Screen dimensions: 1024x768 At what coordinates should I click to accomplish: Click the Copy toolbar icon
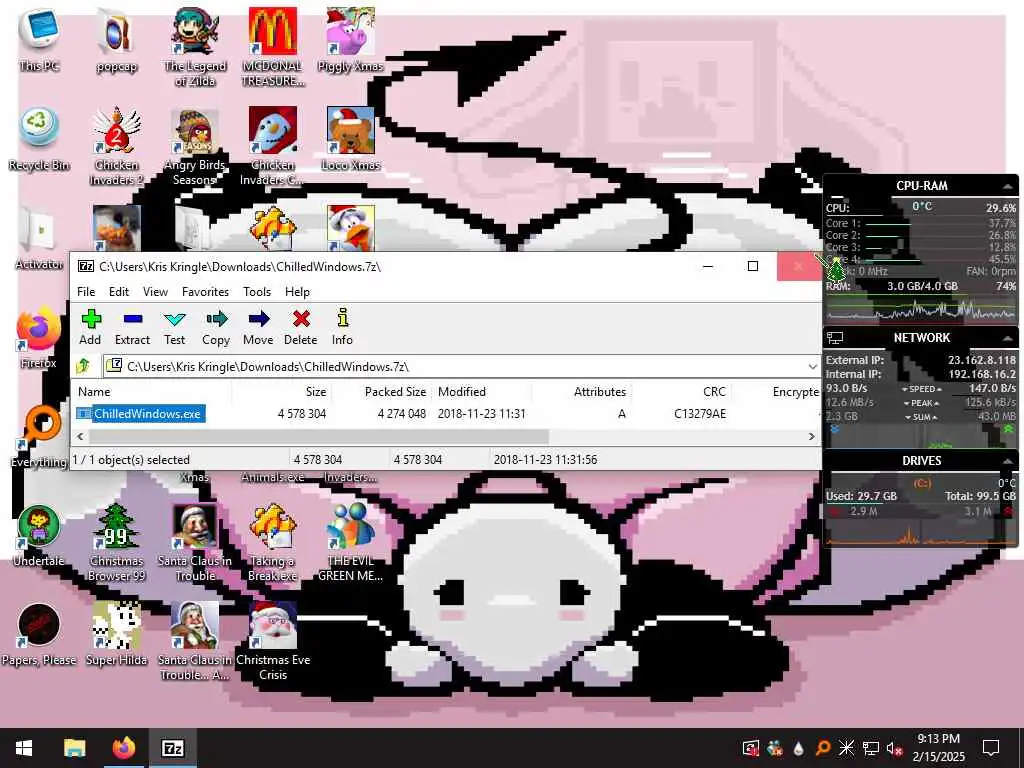pyautogui.click(x=216, y=327)
